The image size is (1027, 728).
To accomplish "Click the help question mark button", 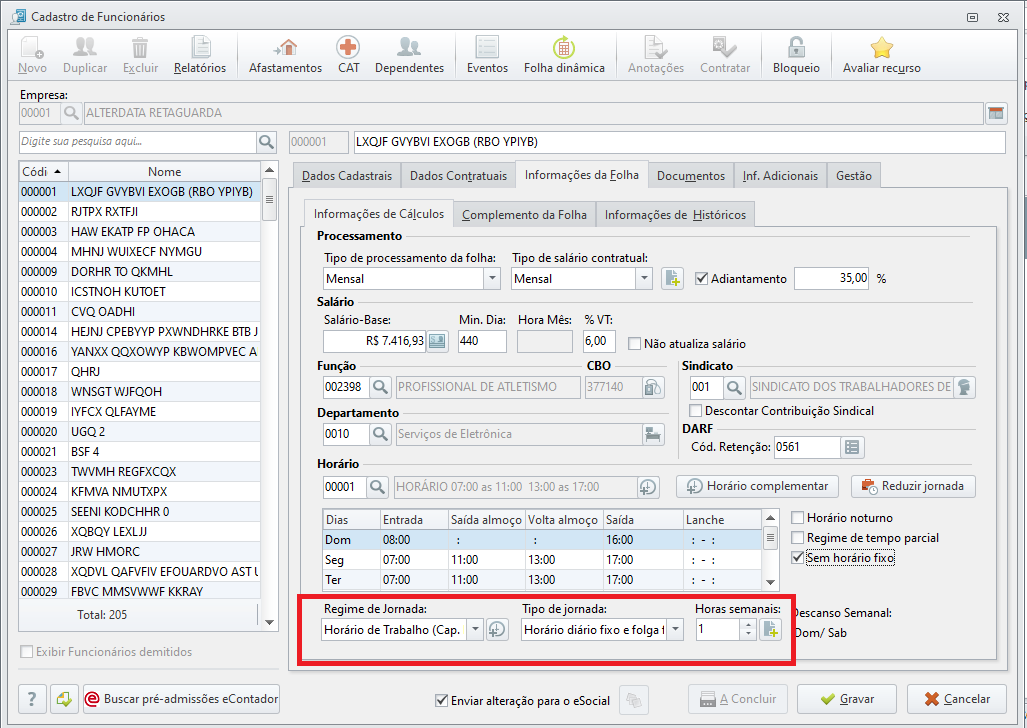I will tap(32, 699).
